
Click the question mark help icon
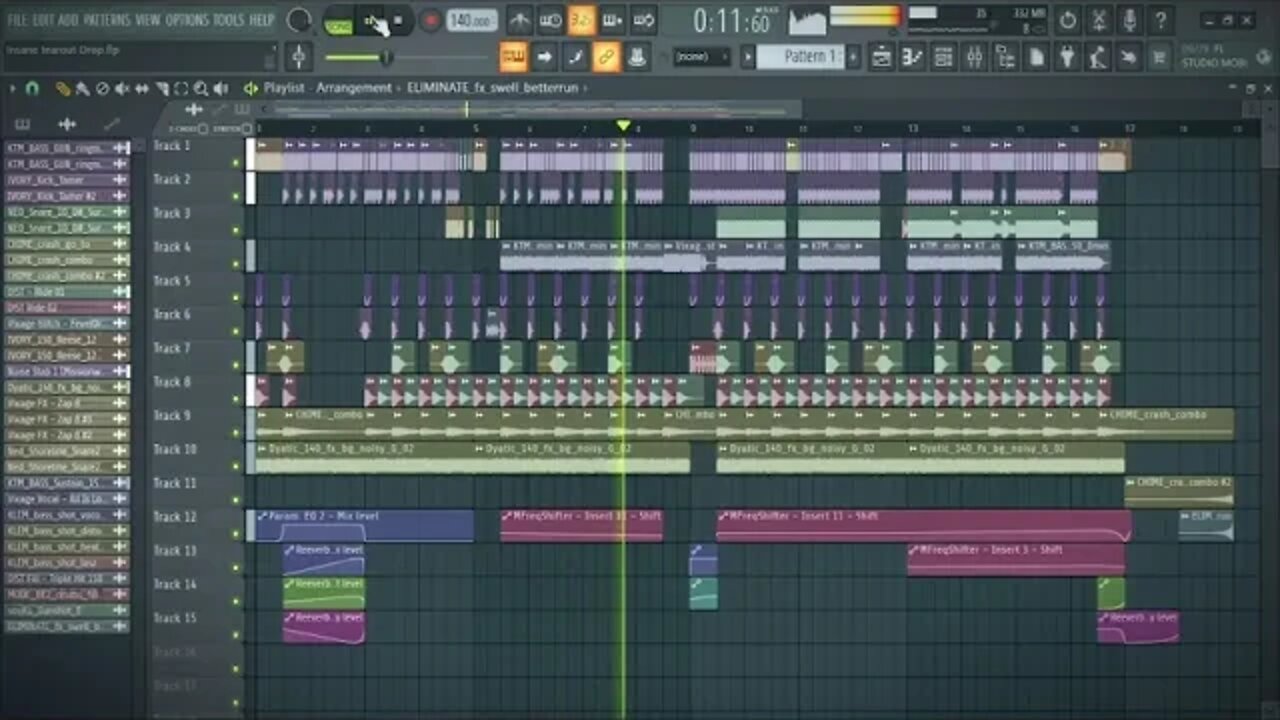pos(1159,20)
